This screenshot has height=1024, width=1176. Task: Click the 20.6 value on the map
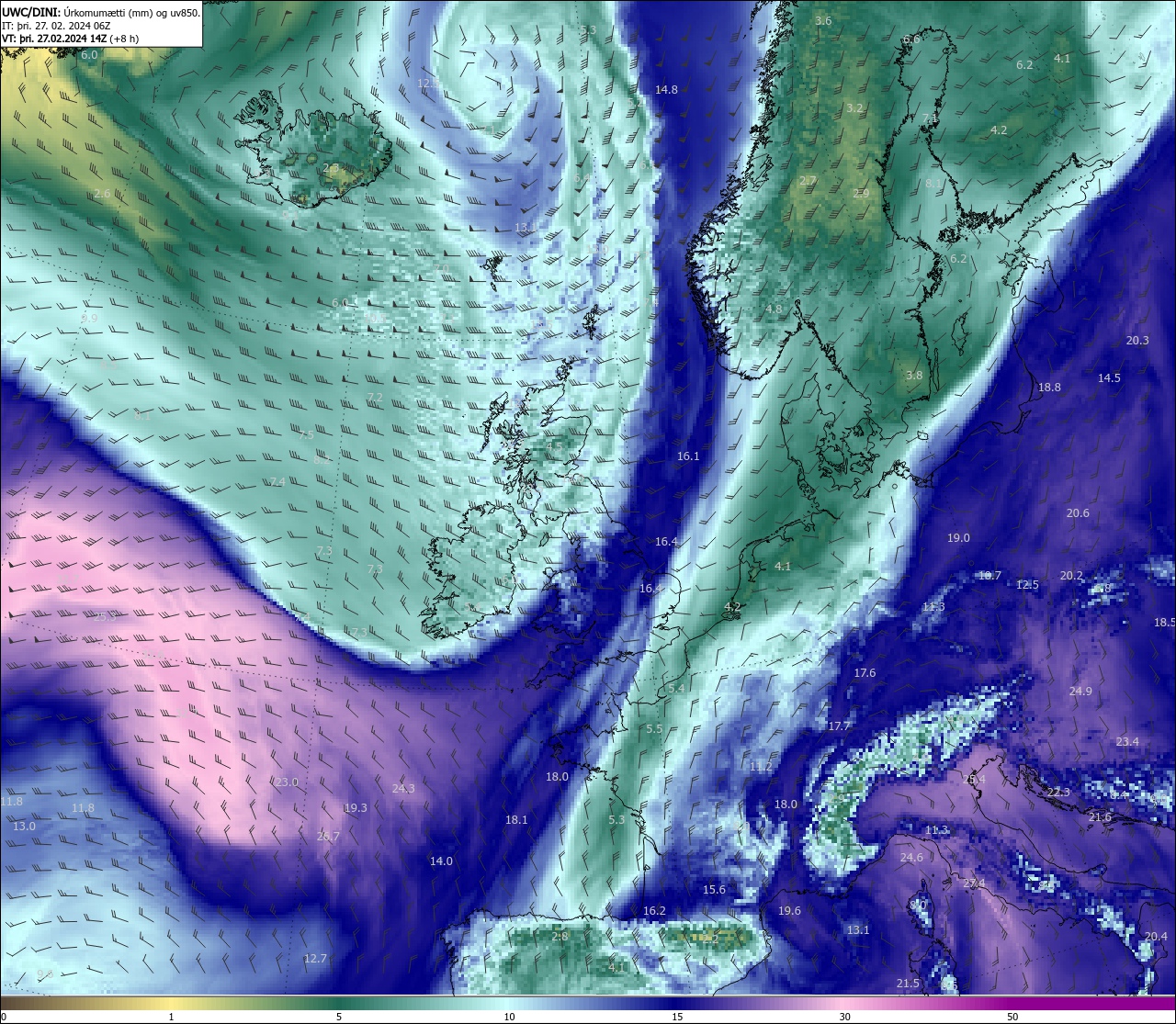point(1078,513)
